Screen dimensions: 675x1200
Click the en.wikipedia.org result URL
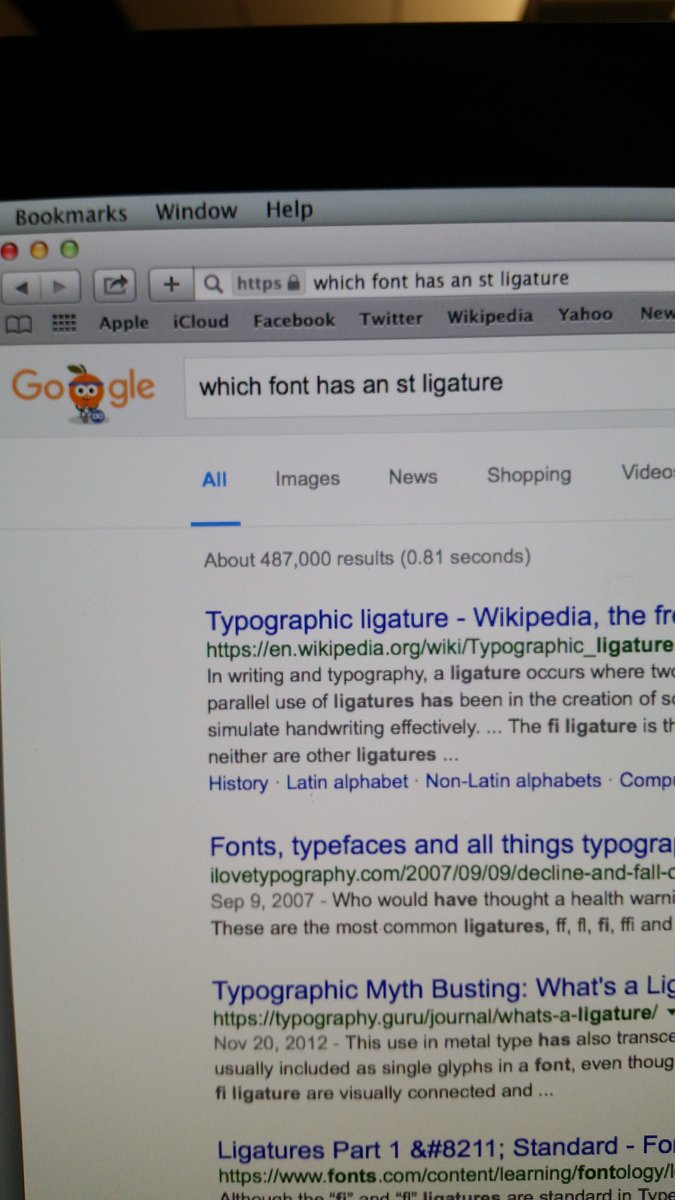[x=439, y=646]
